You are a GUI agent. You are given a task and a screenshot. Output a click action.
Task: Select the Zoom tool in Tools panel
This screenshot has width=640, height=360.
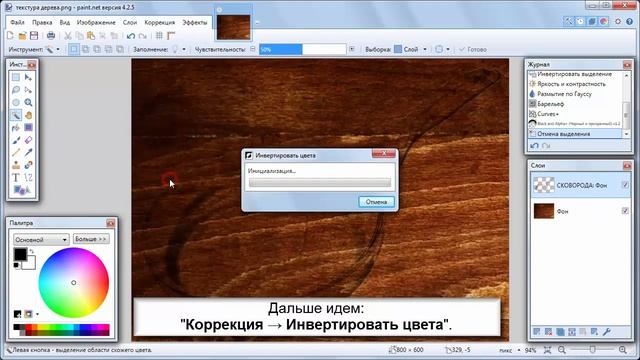pos(28,102)
